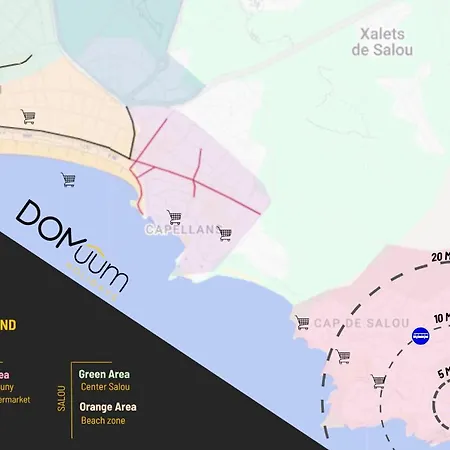This screenshot has width=450, height=450.
Task: Click the shopping cart drawn over the sea
Action: [x=68, y=179]
